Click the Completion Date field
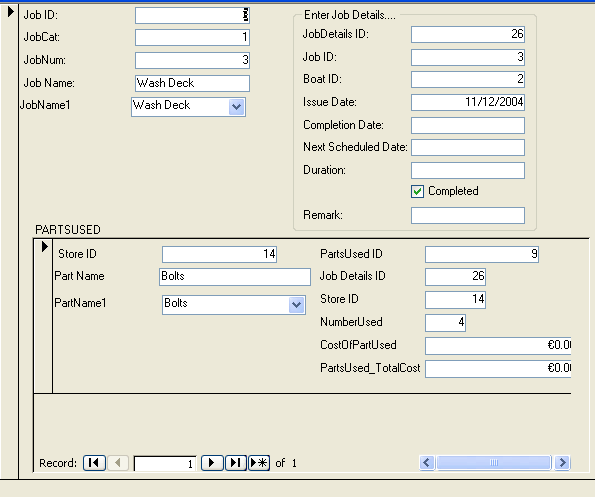 468,126
